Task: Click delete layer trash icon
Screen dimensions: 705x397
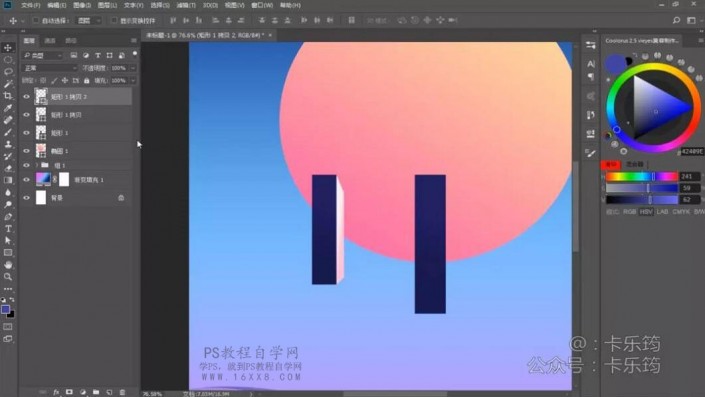Action: point(122,392)
